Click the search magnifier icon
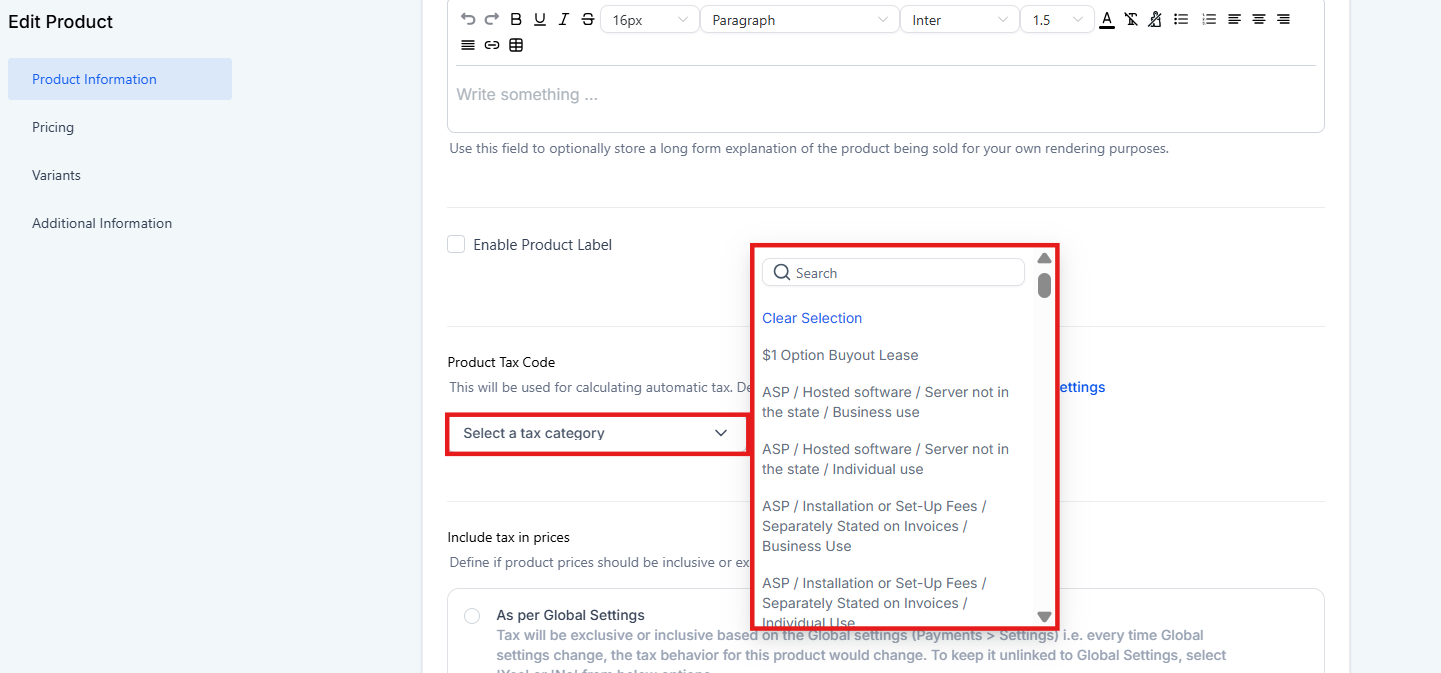 pyautogui.click(x=782, y=273)
